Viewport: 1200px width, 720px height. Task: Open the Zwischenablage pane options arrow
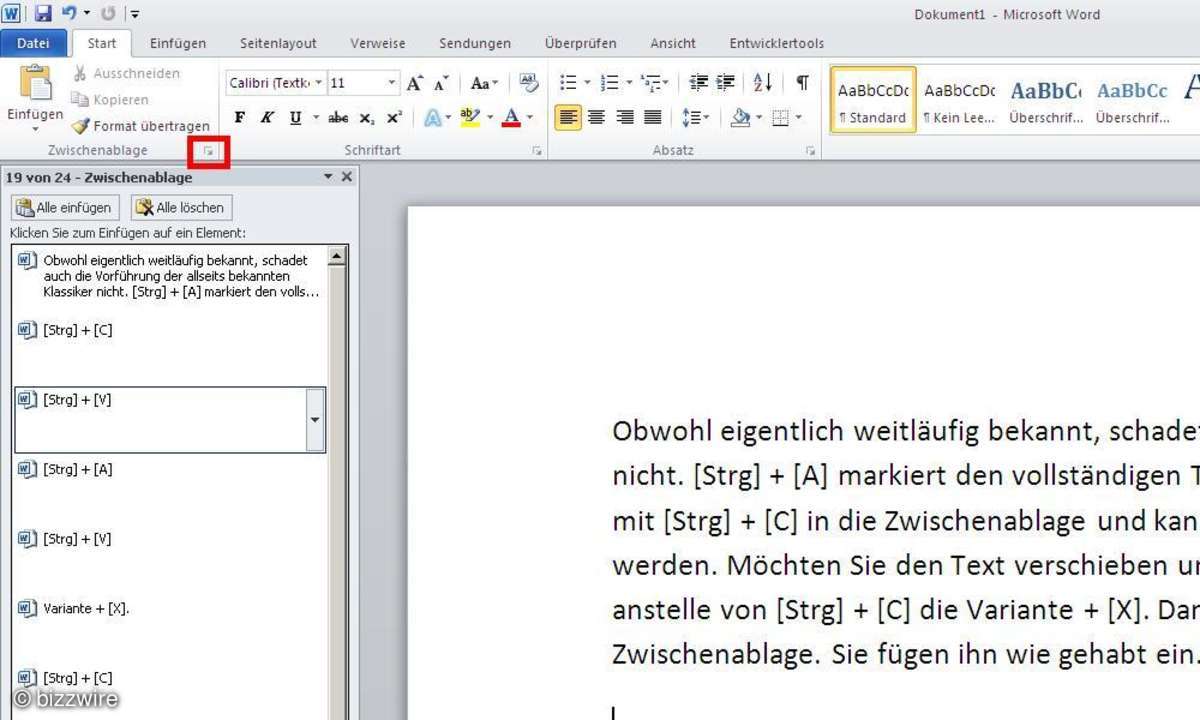328,177
